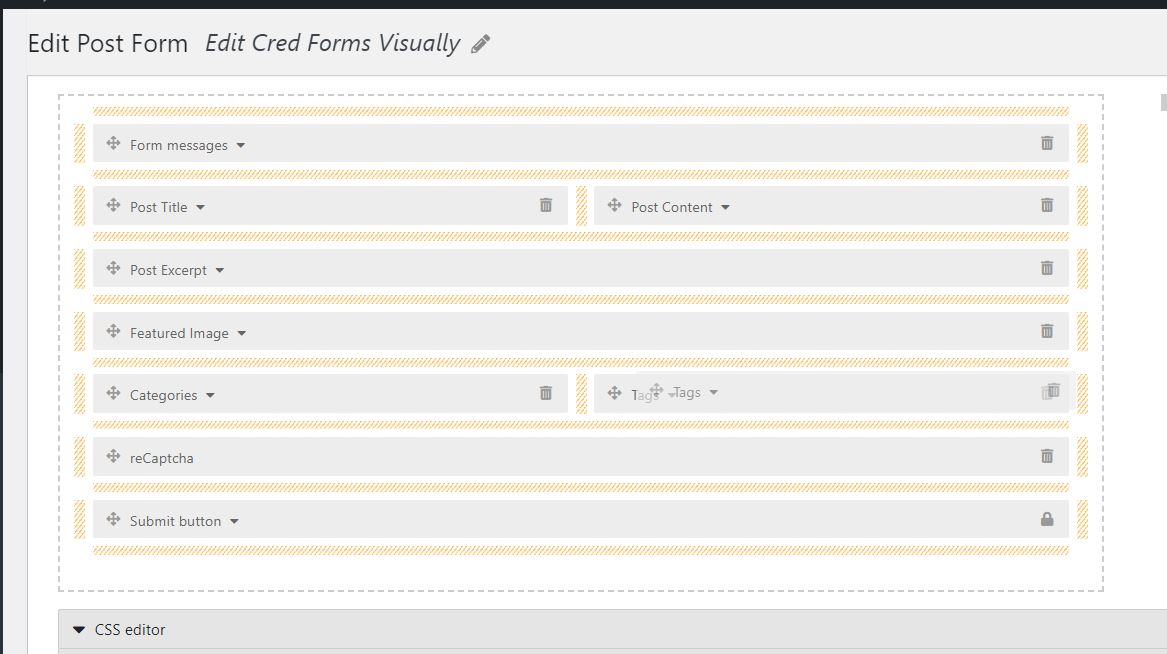
Task: Open the Submit button options dropdown
Action: [234, 522]
